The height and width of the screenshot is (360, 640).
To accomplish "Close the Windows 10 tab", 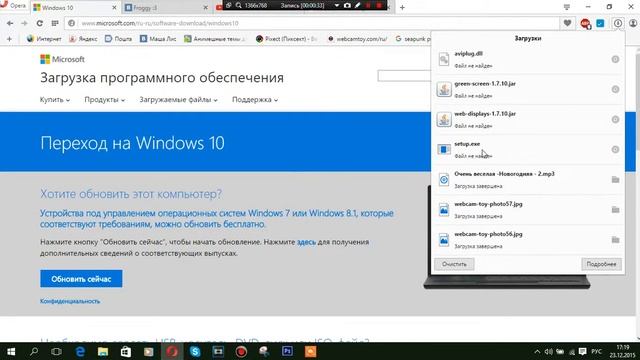I will (x=114, y=7).
